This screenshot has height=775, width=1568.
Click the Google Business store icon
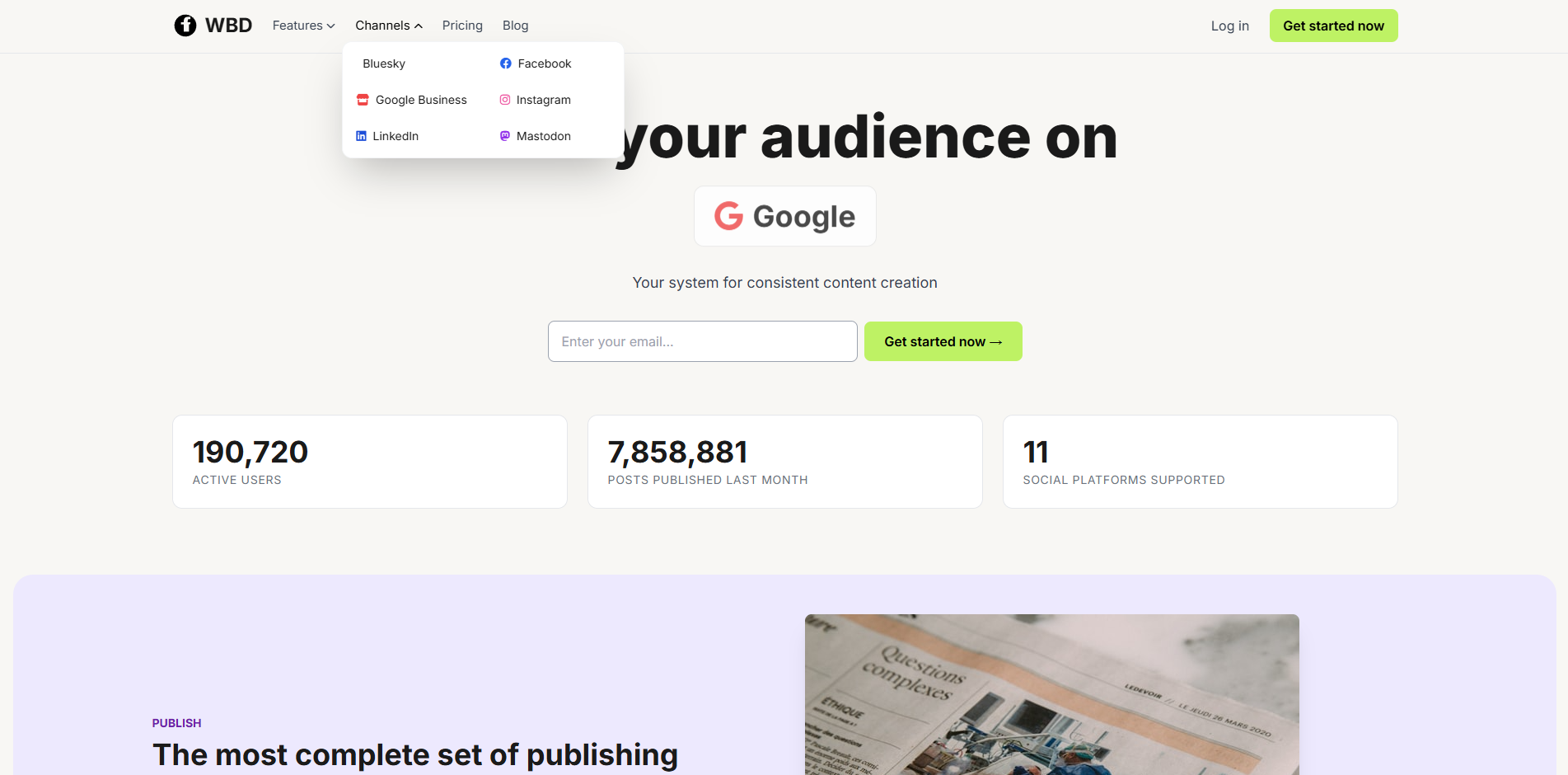(x=363, y=100)
